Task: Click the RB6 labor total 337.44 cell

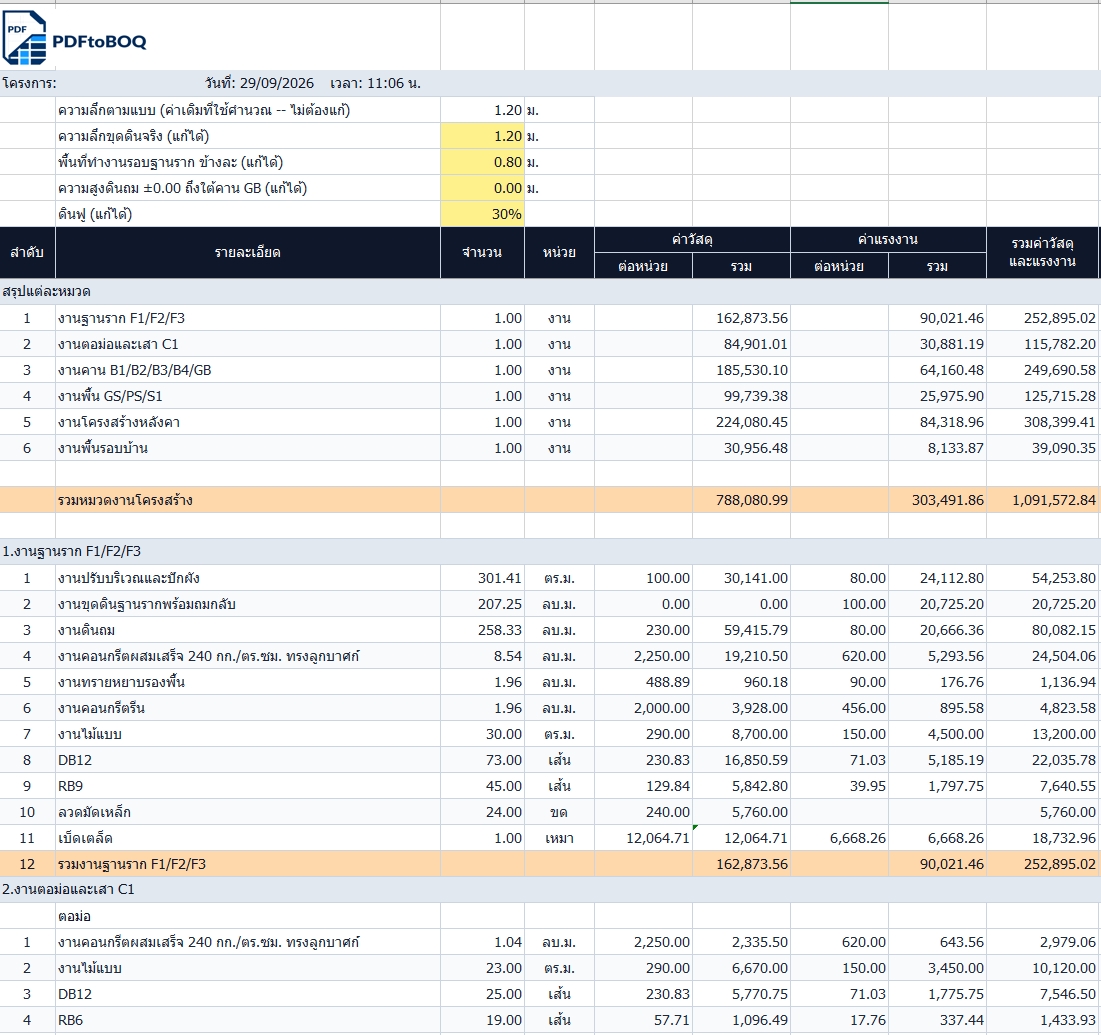Action: pos(937,1020)
